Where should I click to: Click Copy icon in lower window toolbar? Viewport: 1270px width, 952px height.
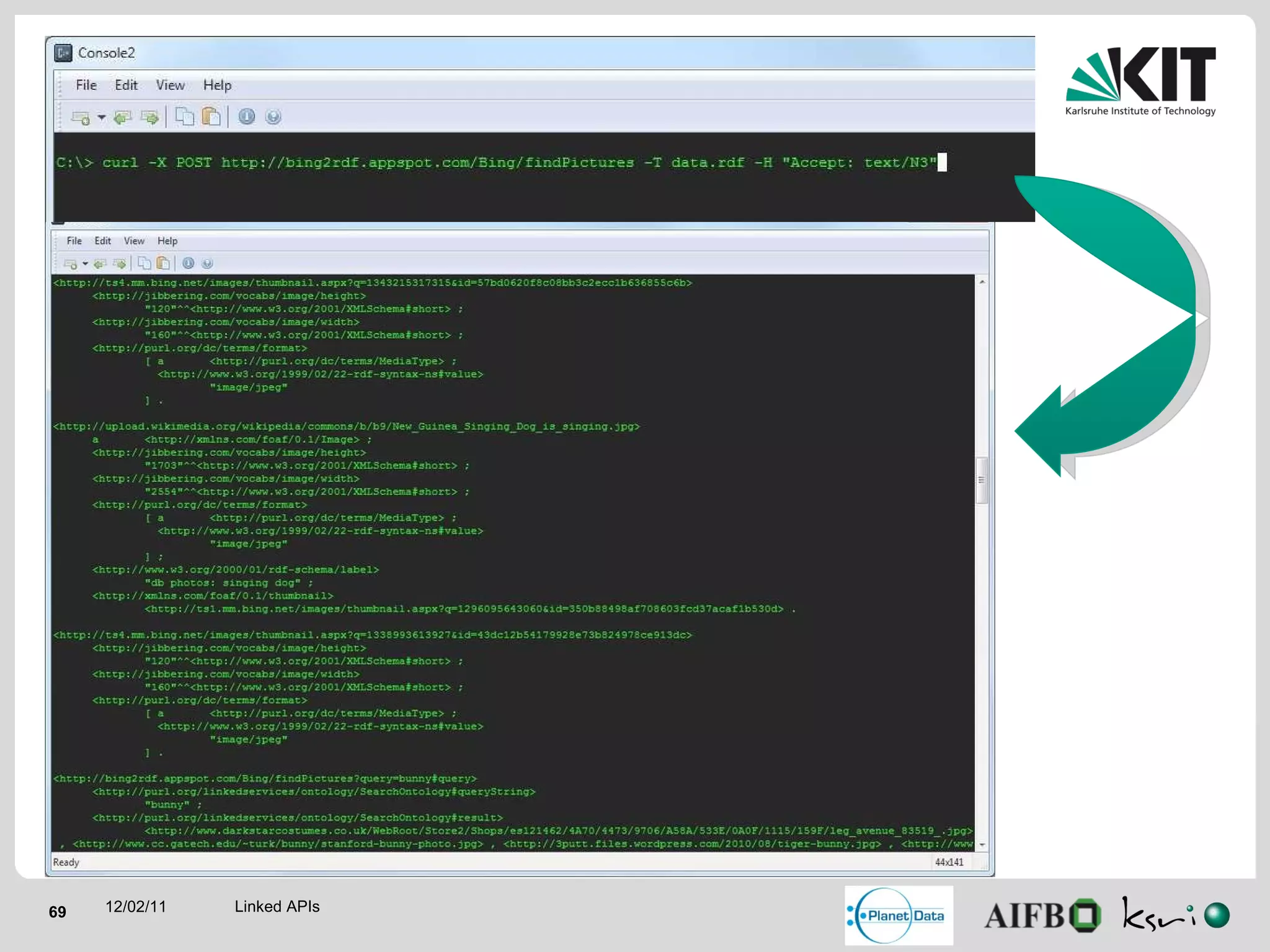pos(144,263)
